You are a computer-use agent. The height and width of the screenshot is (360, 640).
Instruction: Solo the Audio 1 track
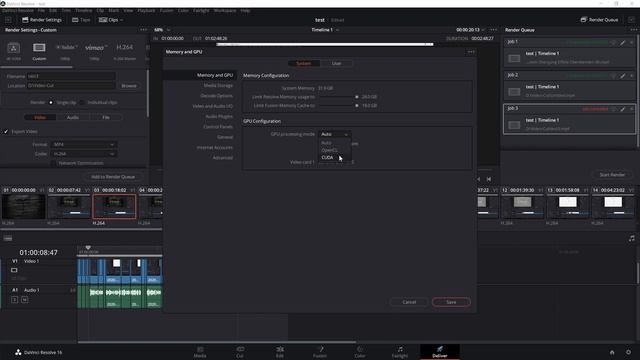[14, 300]
